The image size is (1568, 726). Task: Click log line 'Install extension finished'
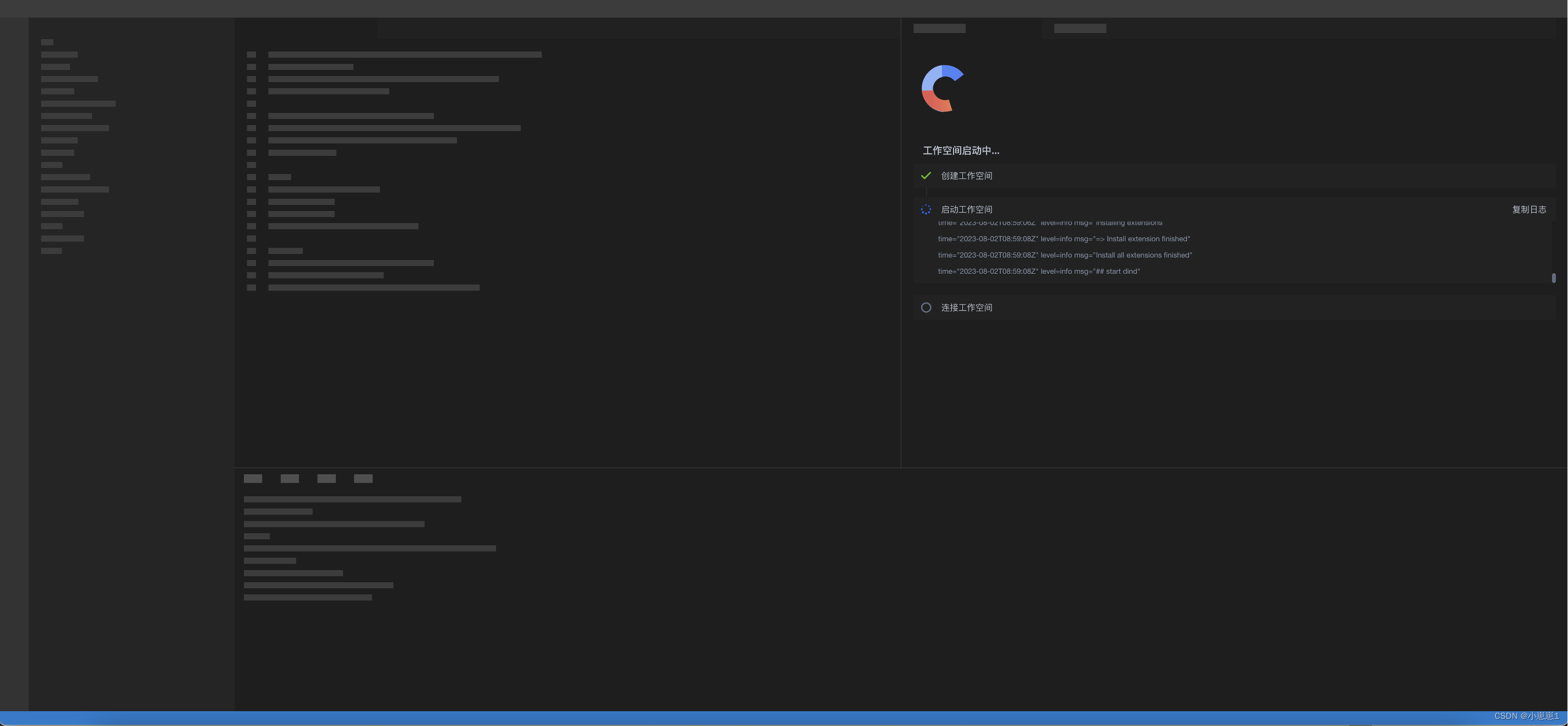(1063, 239)
